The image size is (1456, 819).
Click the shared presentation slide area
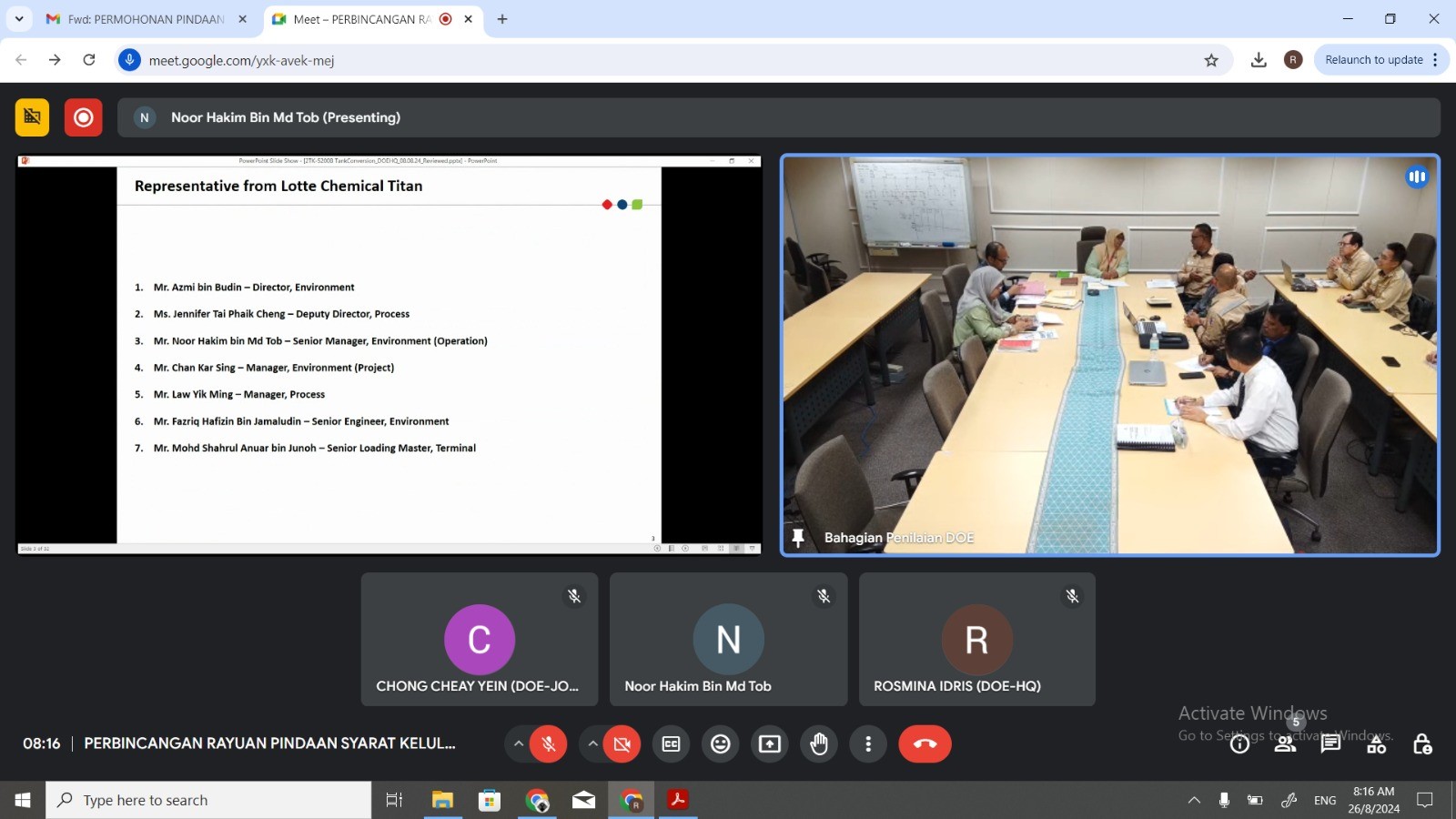click(389, 355)
